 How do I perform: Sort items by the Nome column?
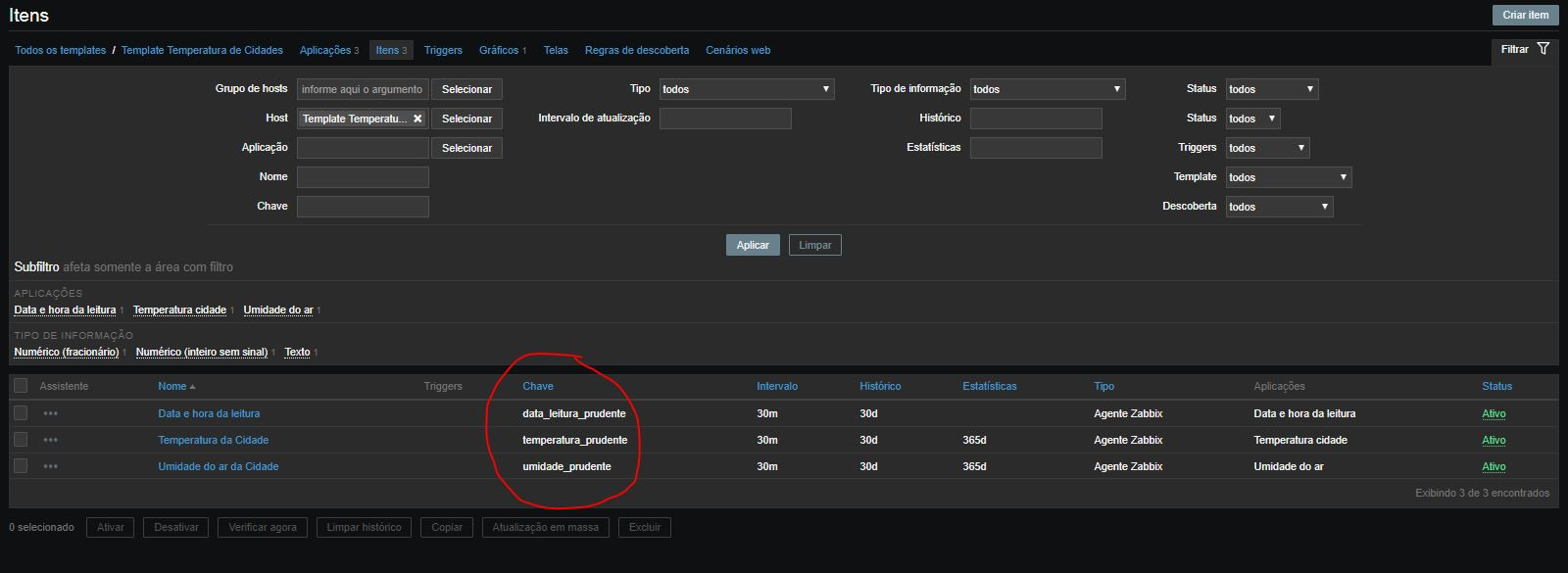pyautogui.click(x=172, y=386)
